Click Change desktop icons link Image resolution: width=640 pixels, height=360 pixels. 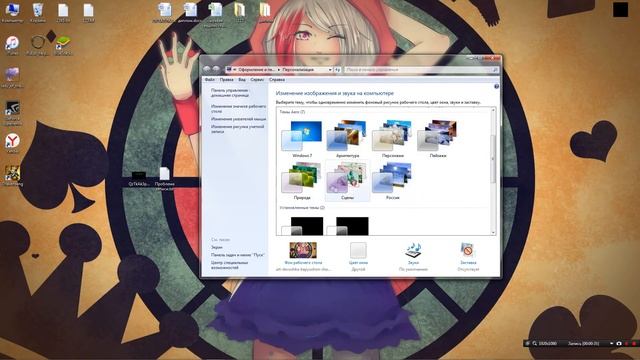point(238,108)
